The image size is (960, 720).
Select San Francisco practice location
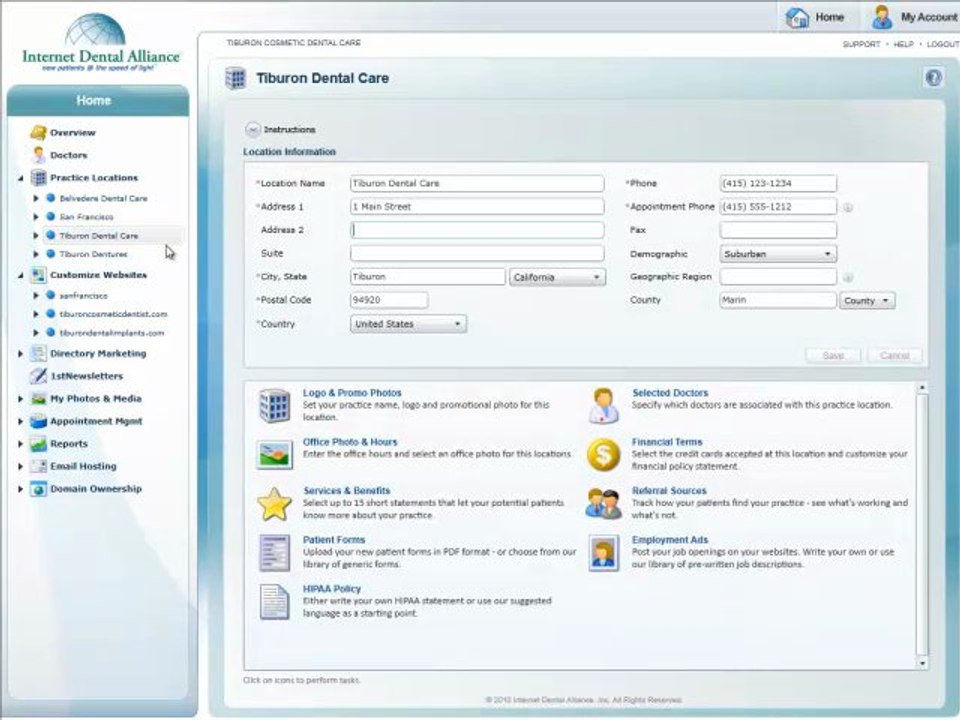pyautogui.click(x=86, y=217)
